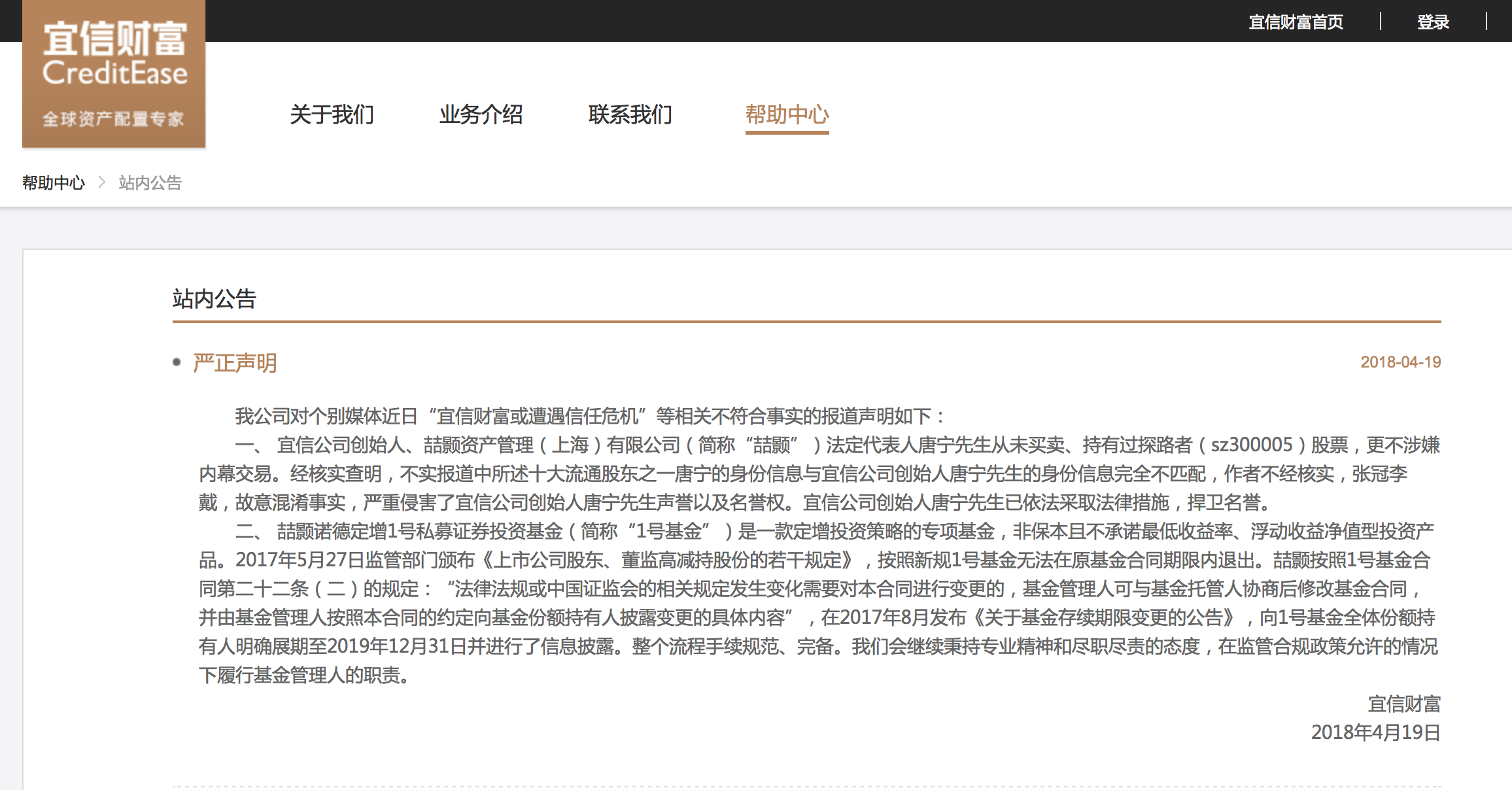1512x790 pixels.
Task: Go to 业务介绍 in navigation
Action: coord(481,114)
